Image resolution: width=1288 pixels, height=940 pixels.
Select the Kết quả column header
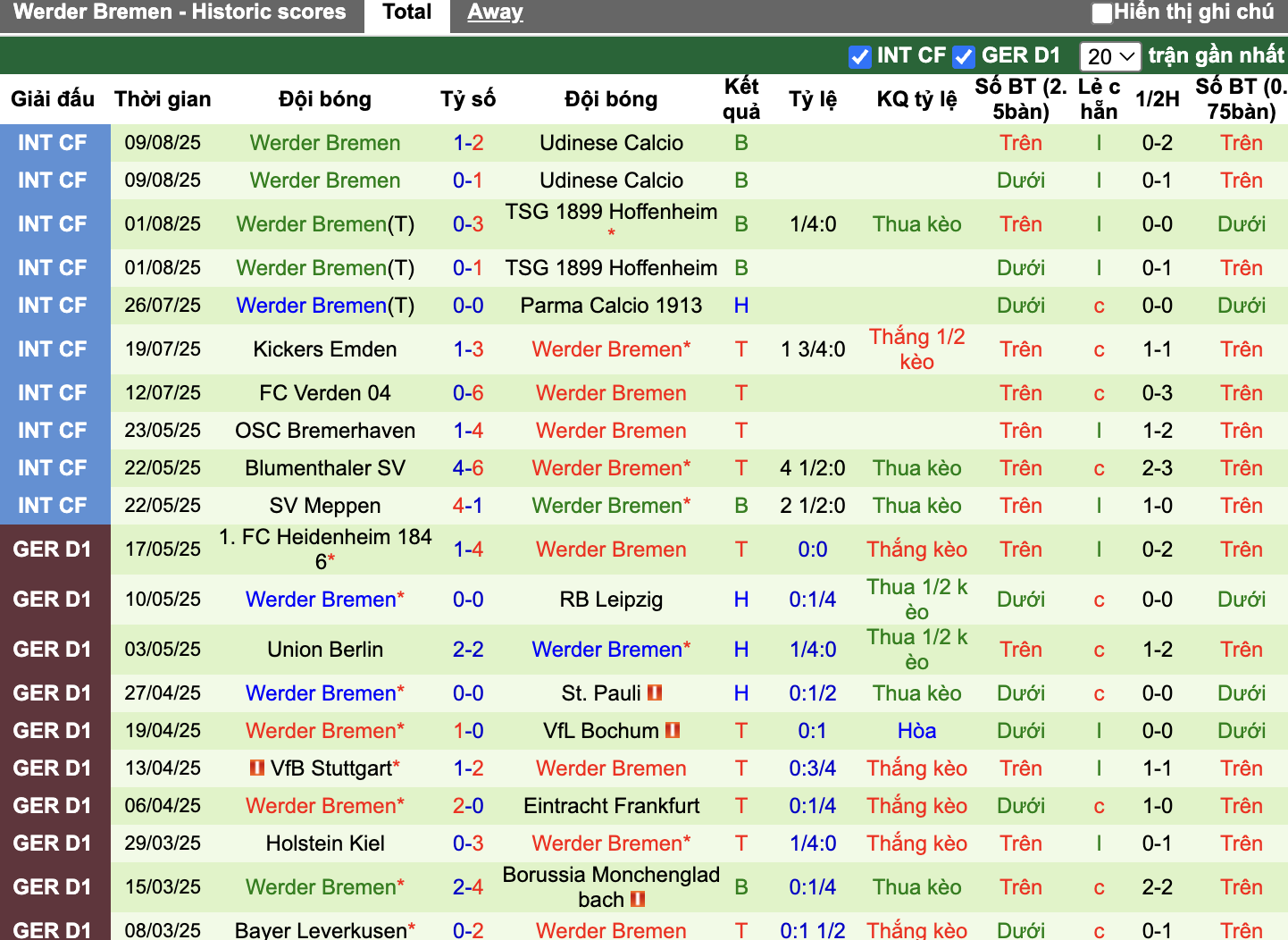click(x=741, y=99)
